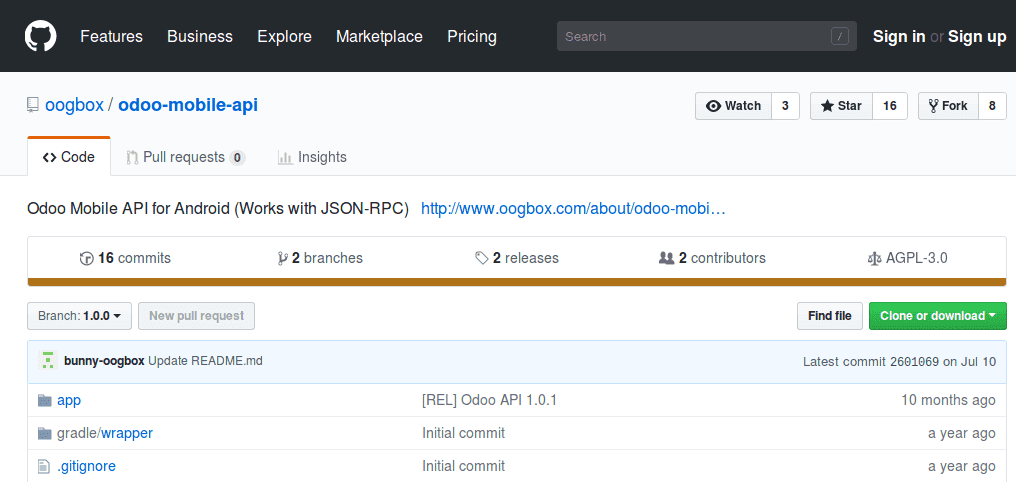Open the Marketplace page
This screenshot has width=1016, height=482.
379,36
